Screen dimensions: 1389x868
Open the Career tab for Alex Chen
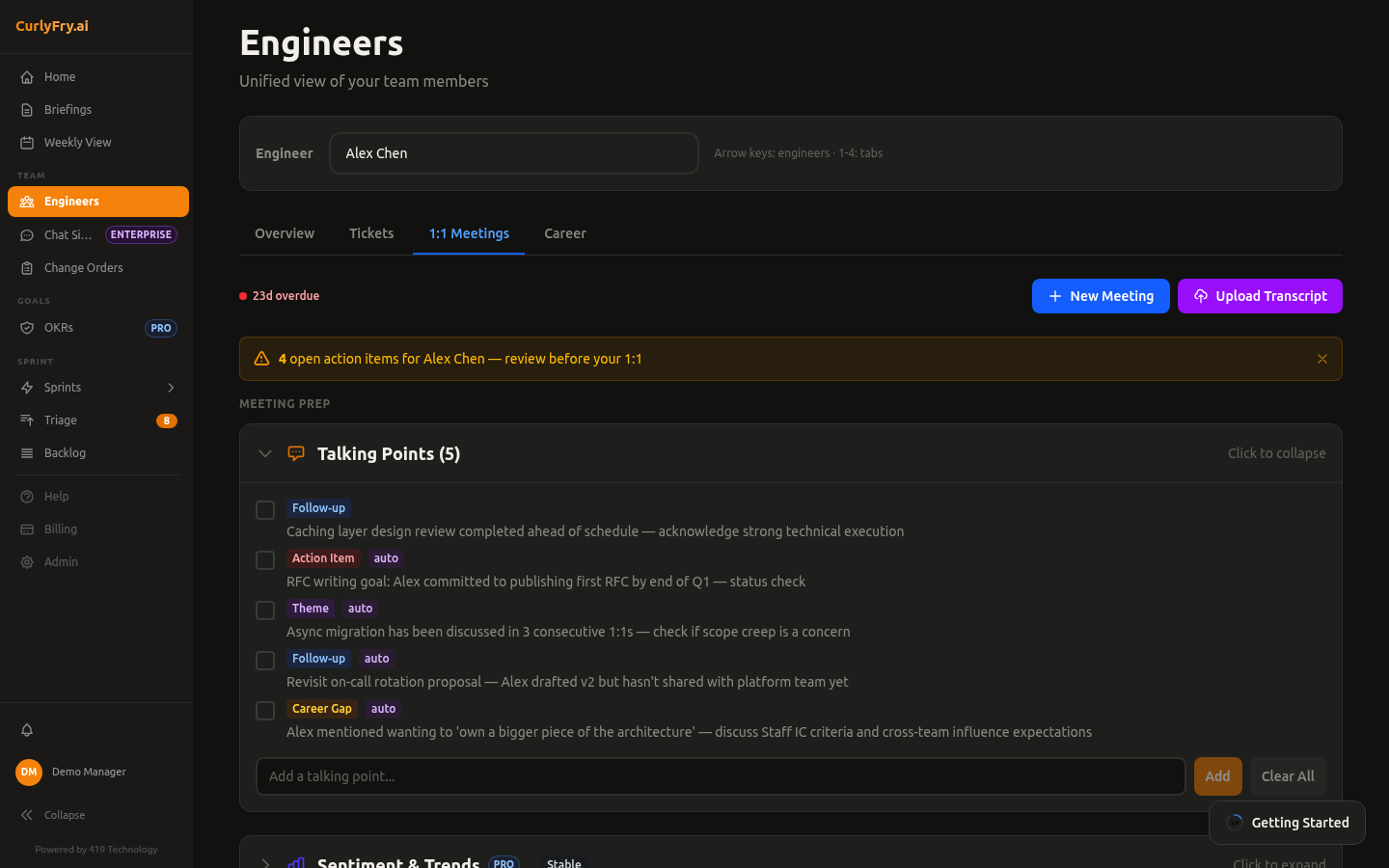click(x=564, y=233)
